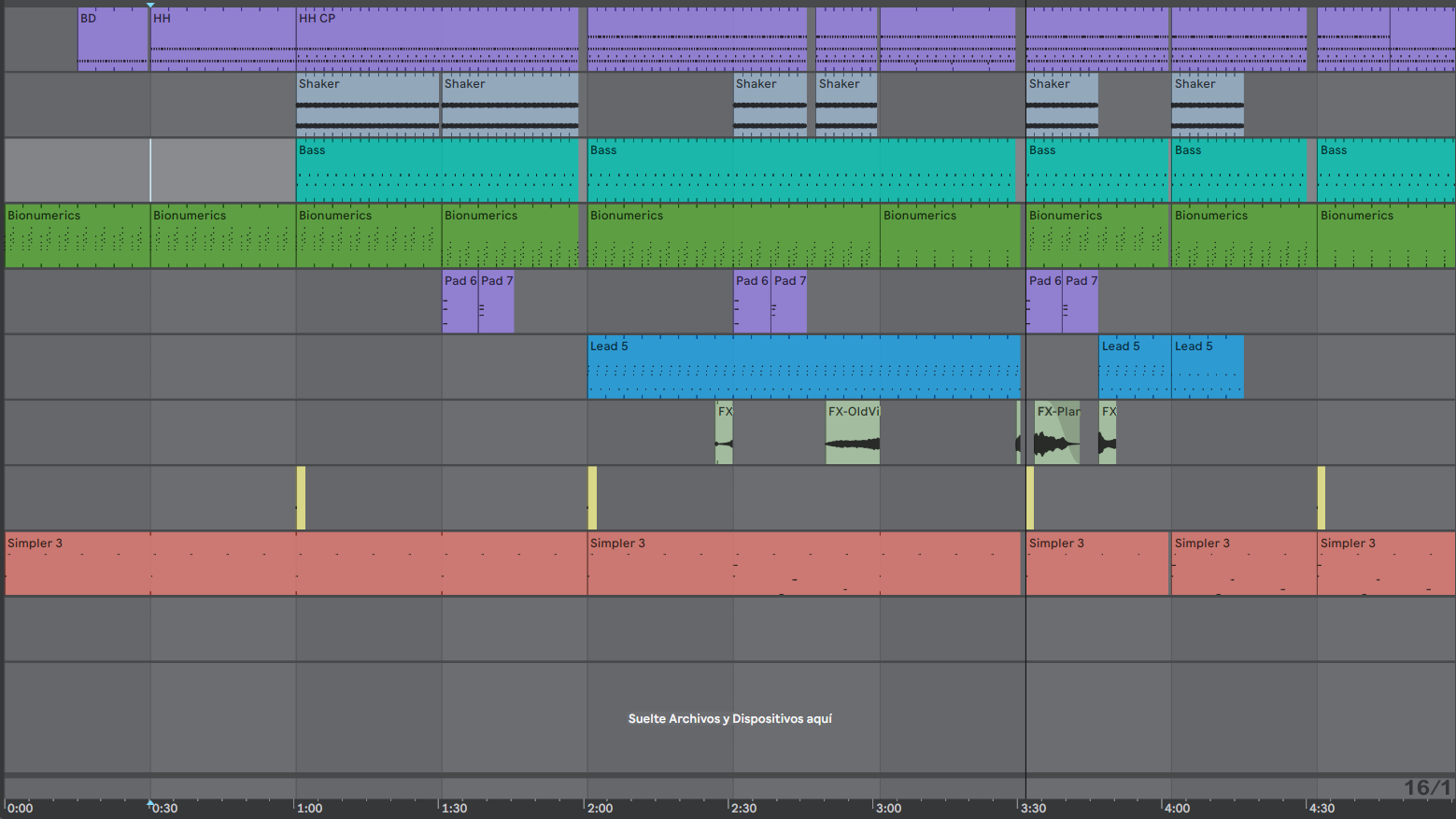Viewport: 1456px width, 819px height.
Task: Select the yellow clip at 2:00
Action: 592,499
